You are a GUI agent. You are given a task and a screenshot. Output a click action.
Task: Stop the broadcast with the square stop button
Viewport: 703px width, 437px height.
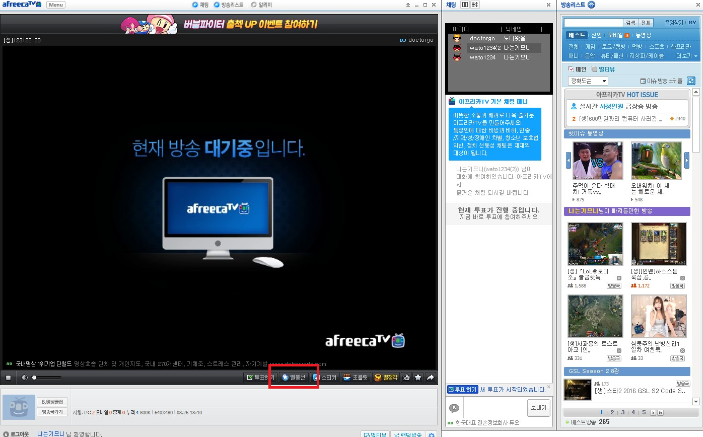tap(8, 377)
